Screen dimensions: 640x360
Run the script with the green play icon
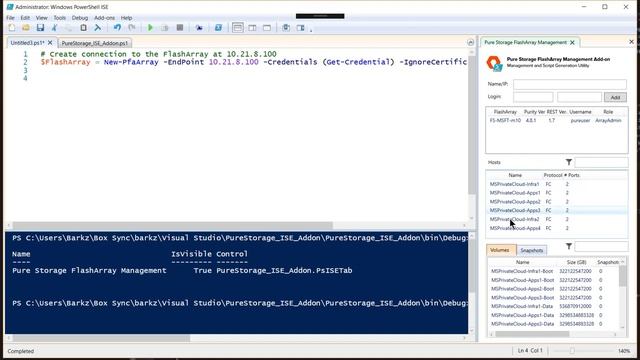pyautogui.click(x=150, y=28)
